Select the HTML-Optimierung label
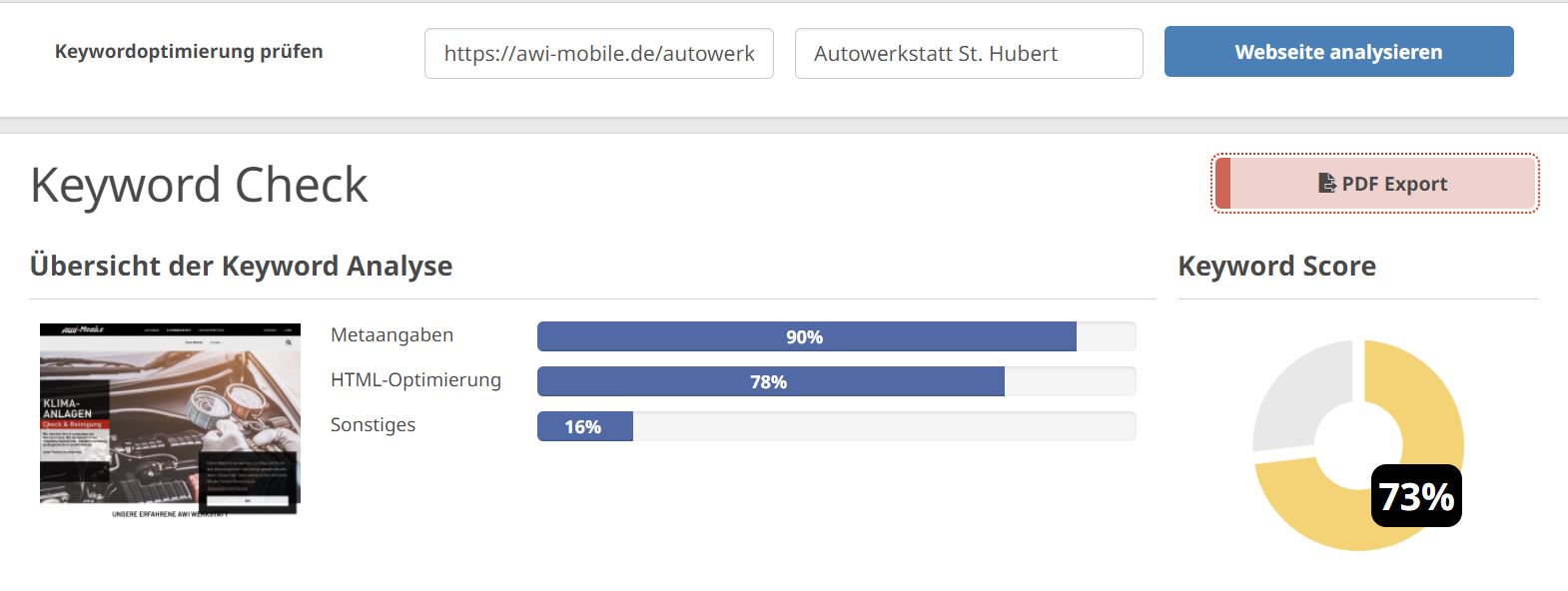This screenshot has width=1568, height=591. (x=415, y=379)
